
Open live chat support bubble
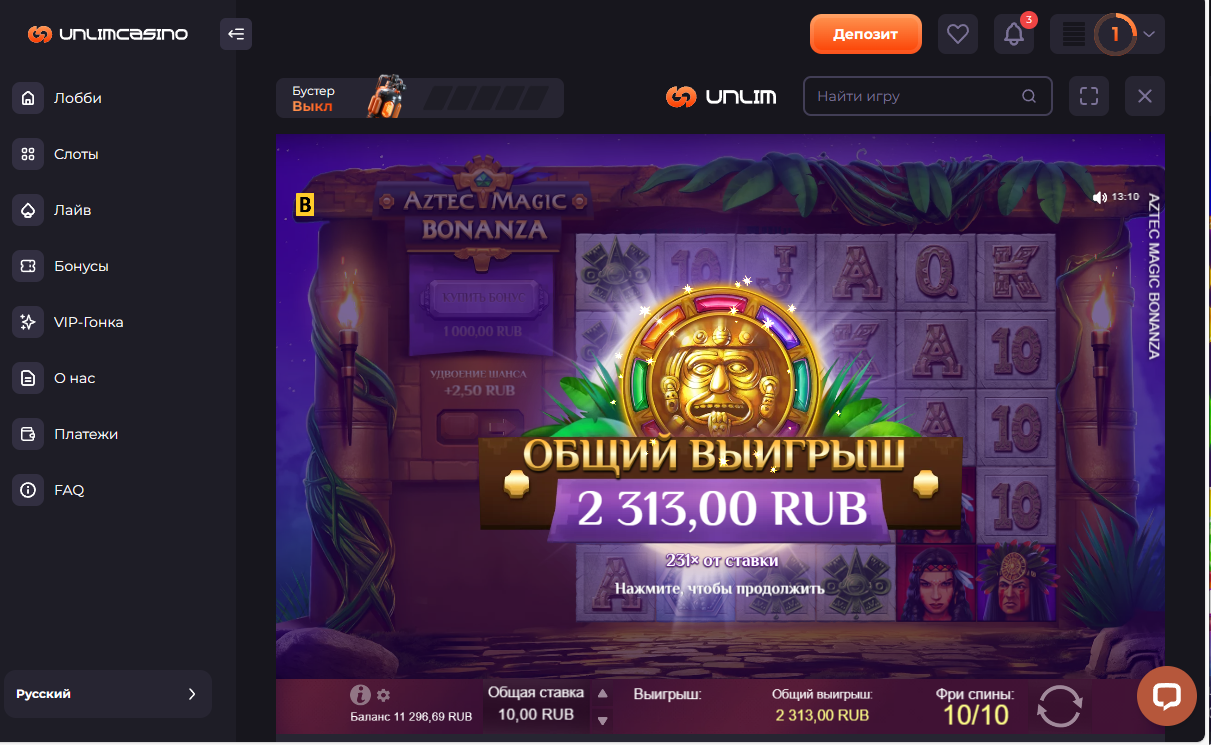(x=1167, y=696)
